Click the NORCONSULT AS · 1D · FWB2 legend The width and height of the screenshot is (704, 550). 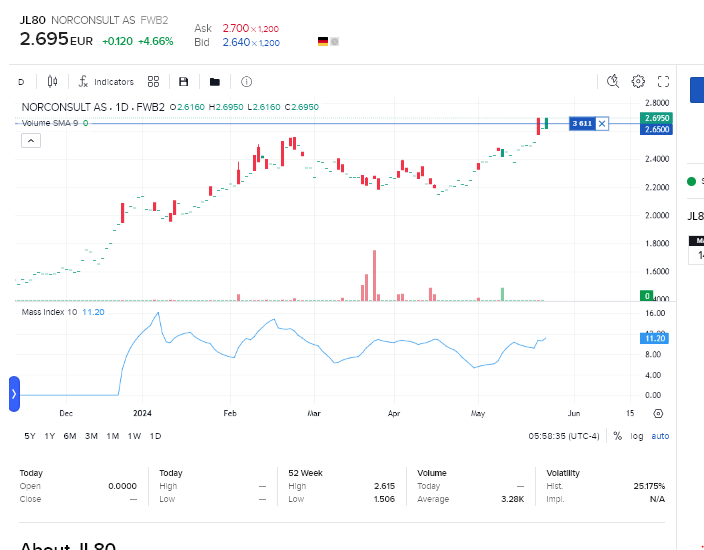[x=93, y=107]
